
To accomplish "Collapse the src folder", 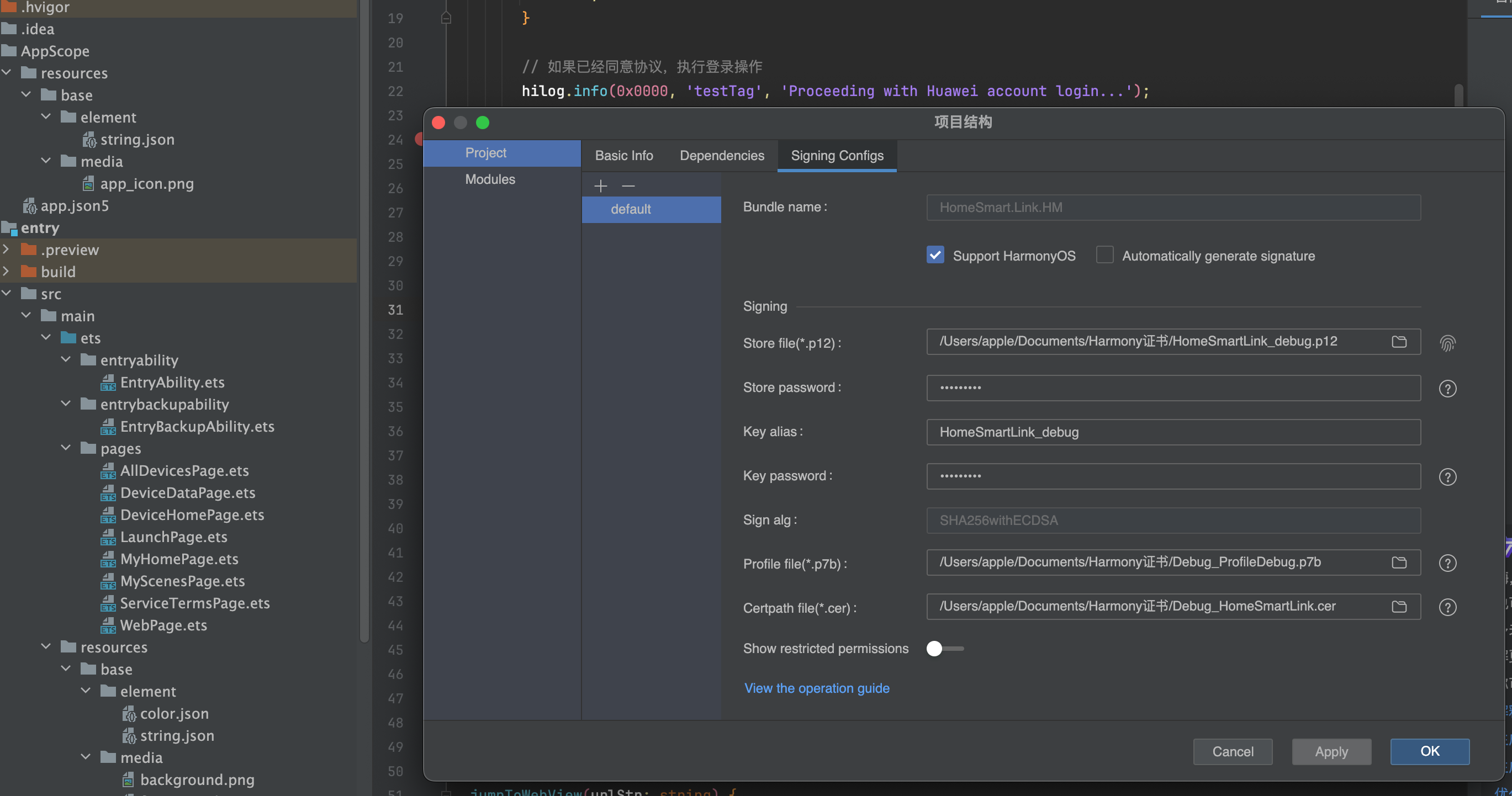I will point(7,293).
